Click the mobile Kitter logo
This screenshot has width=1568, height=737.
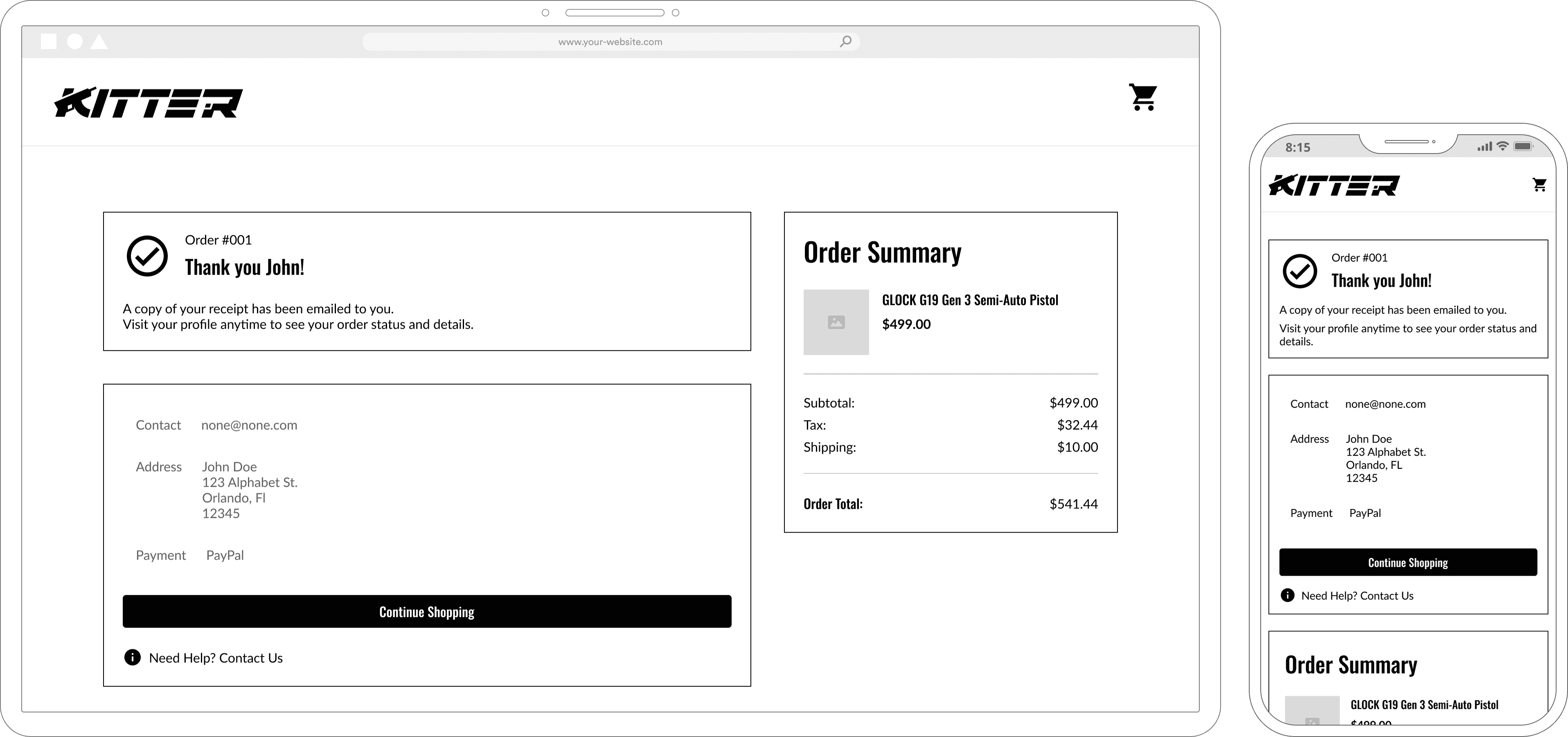(x=1334, y=185)
